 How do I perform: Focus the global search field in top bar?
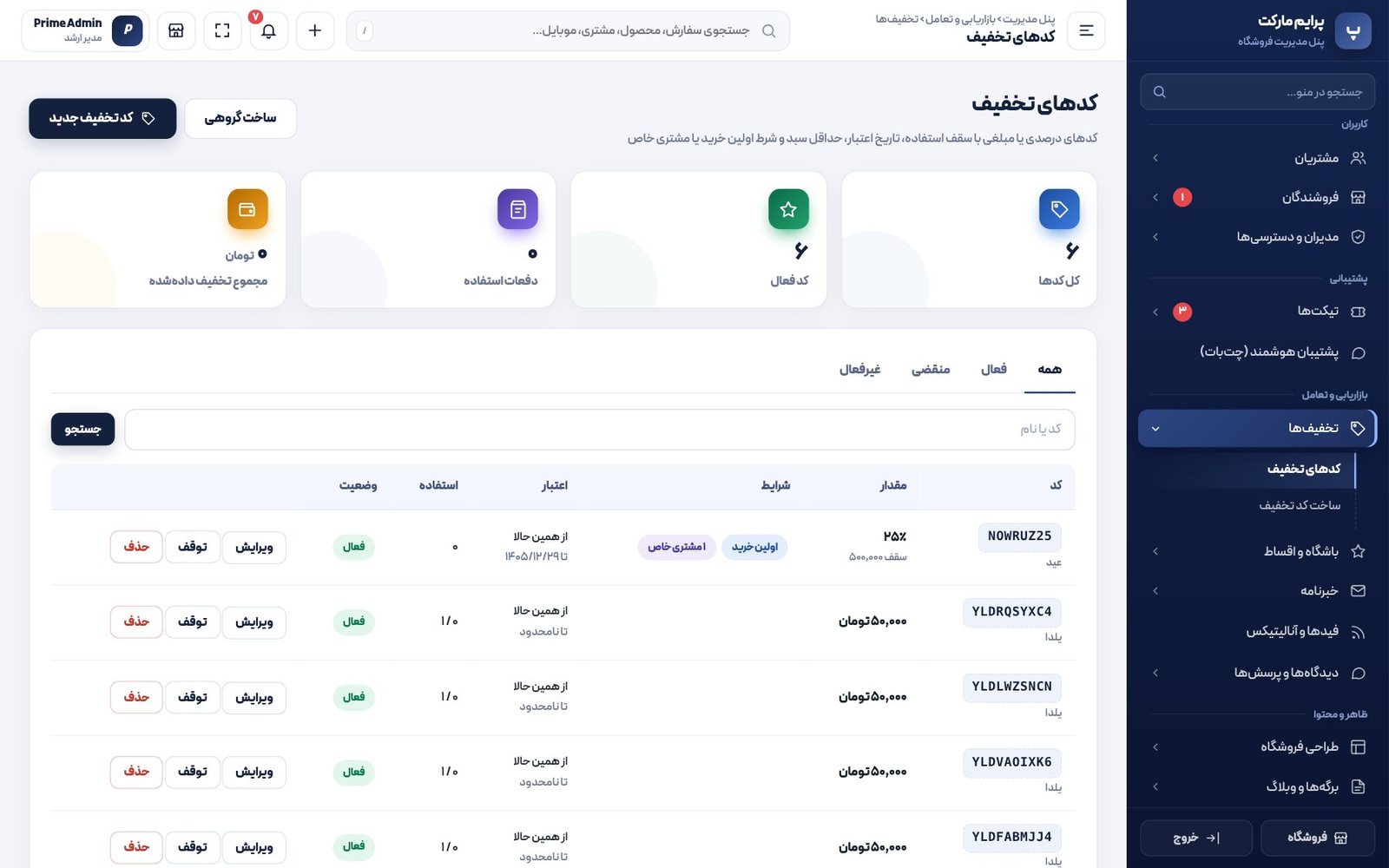pos(568,30)
